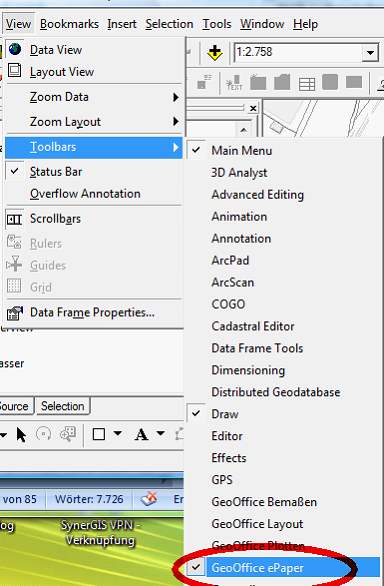Click the Add Data yellow plus icon
The image size is (384, 586).
215,52
